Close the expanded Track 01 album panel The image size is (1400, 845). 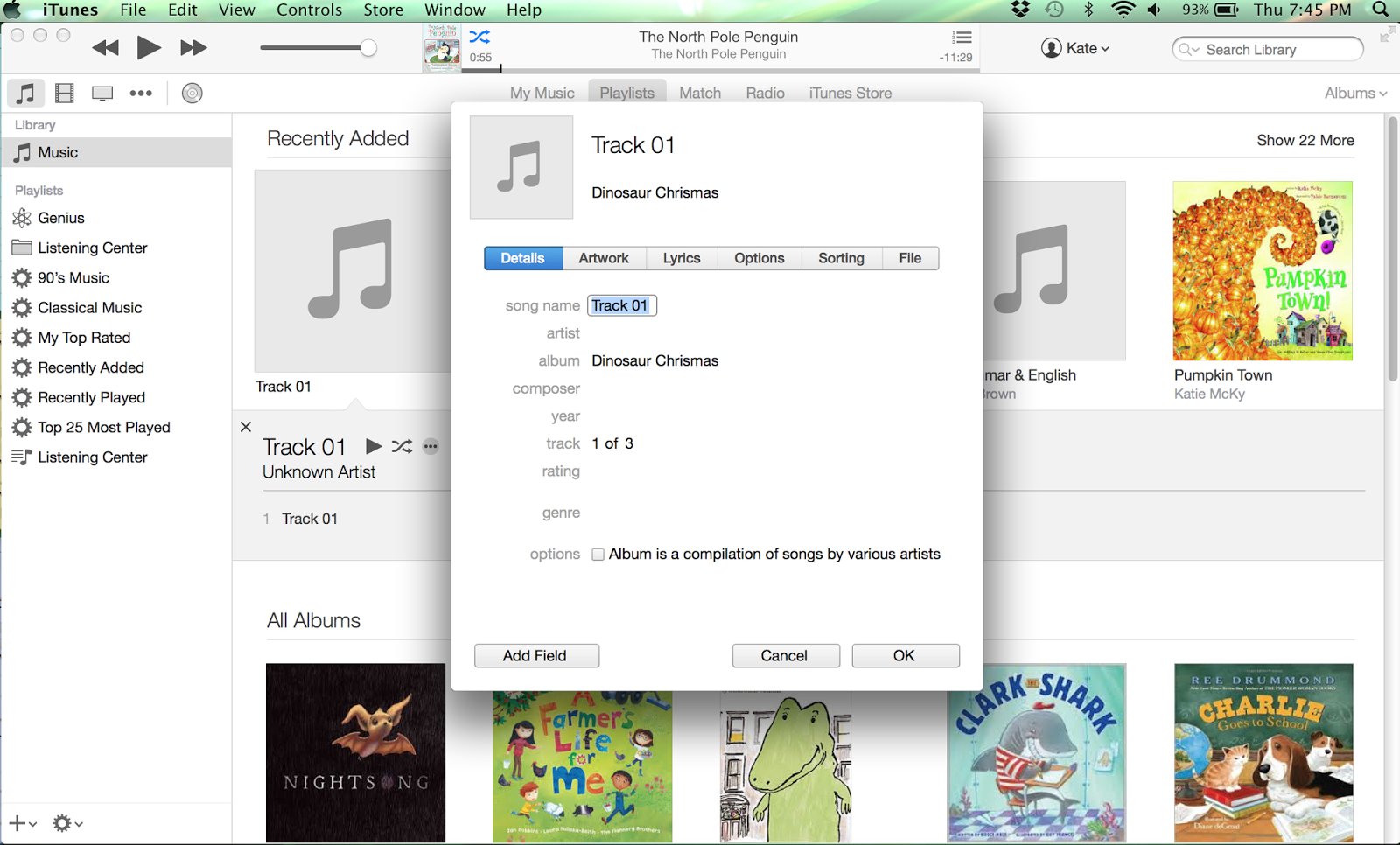coord(246,427)
